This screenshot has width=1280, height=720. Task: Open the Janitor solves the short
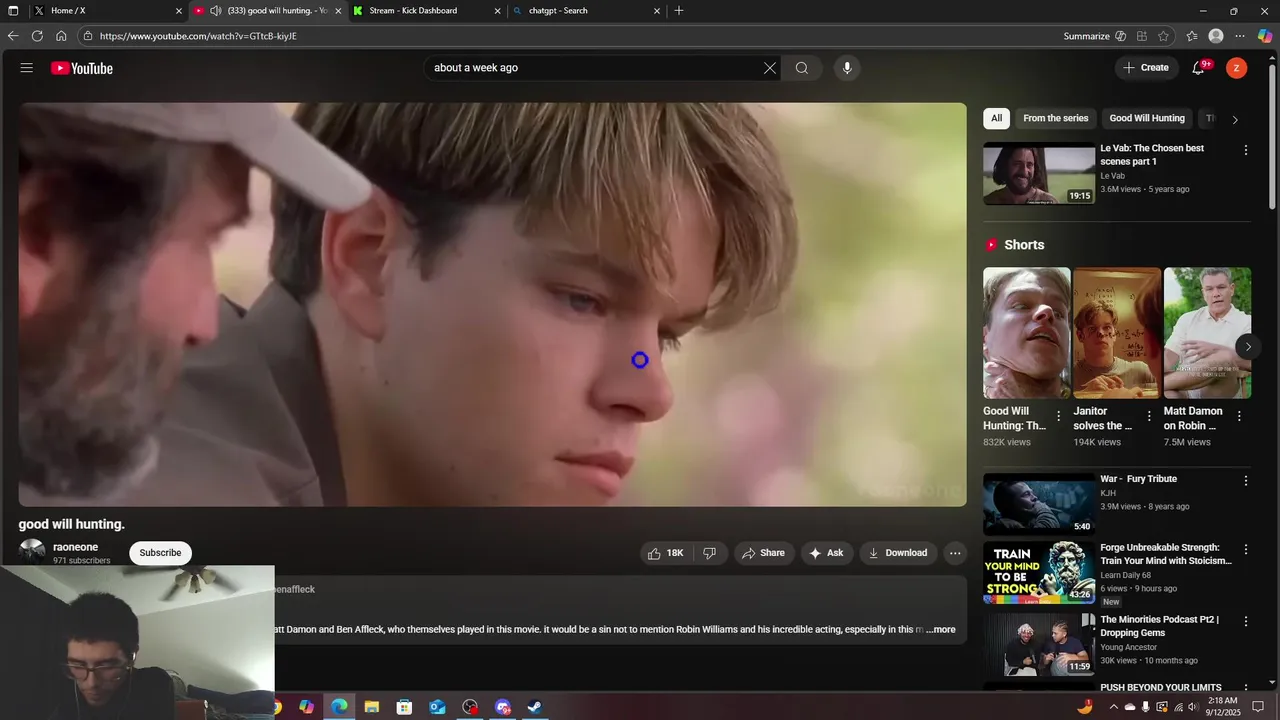[x=1117, y=333]
